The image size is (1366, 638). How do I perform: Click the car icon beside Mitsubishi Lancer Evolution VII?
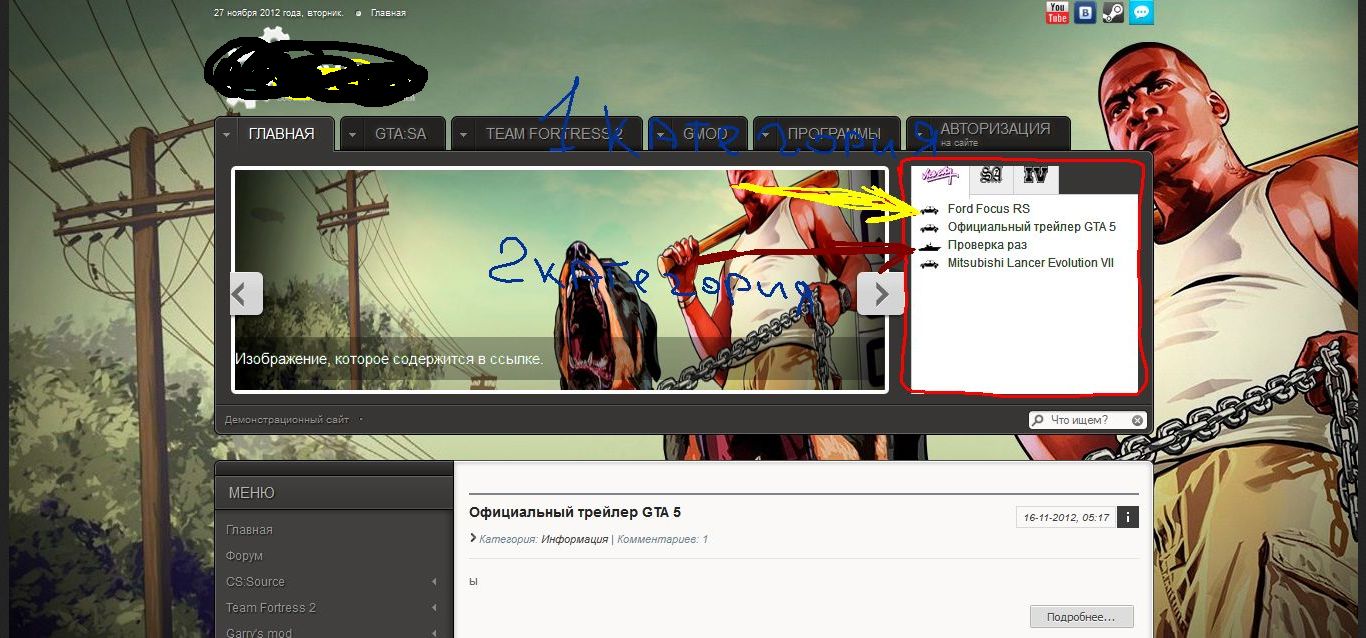(930, 263)
